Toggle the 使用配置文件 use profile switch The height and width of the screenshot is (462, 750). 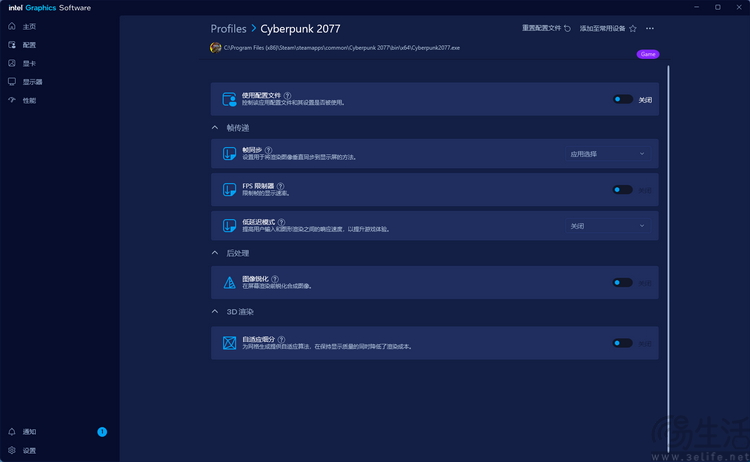(x=623, y=99)
